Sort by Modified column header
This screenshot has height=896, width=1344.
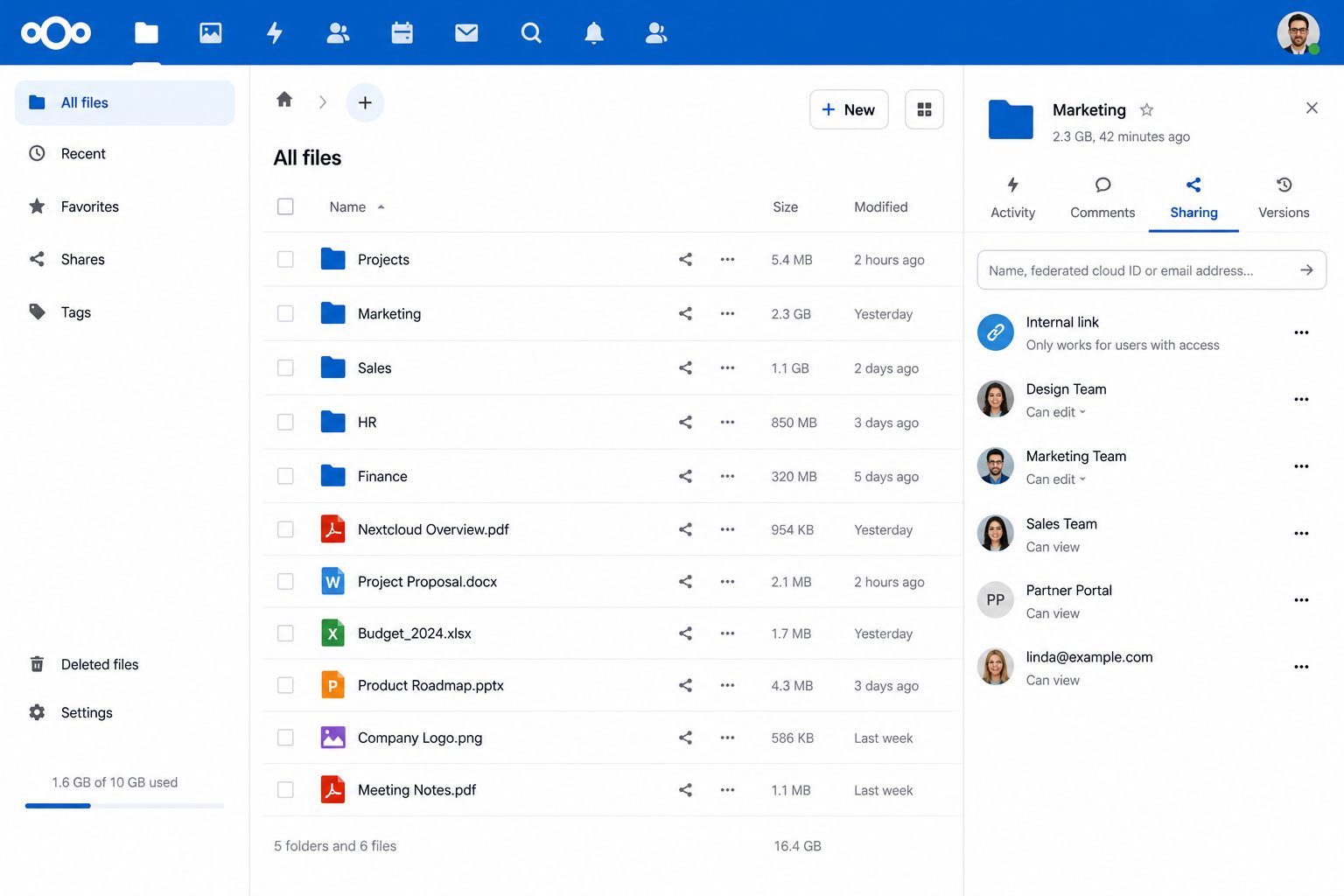tap(881, 207)
